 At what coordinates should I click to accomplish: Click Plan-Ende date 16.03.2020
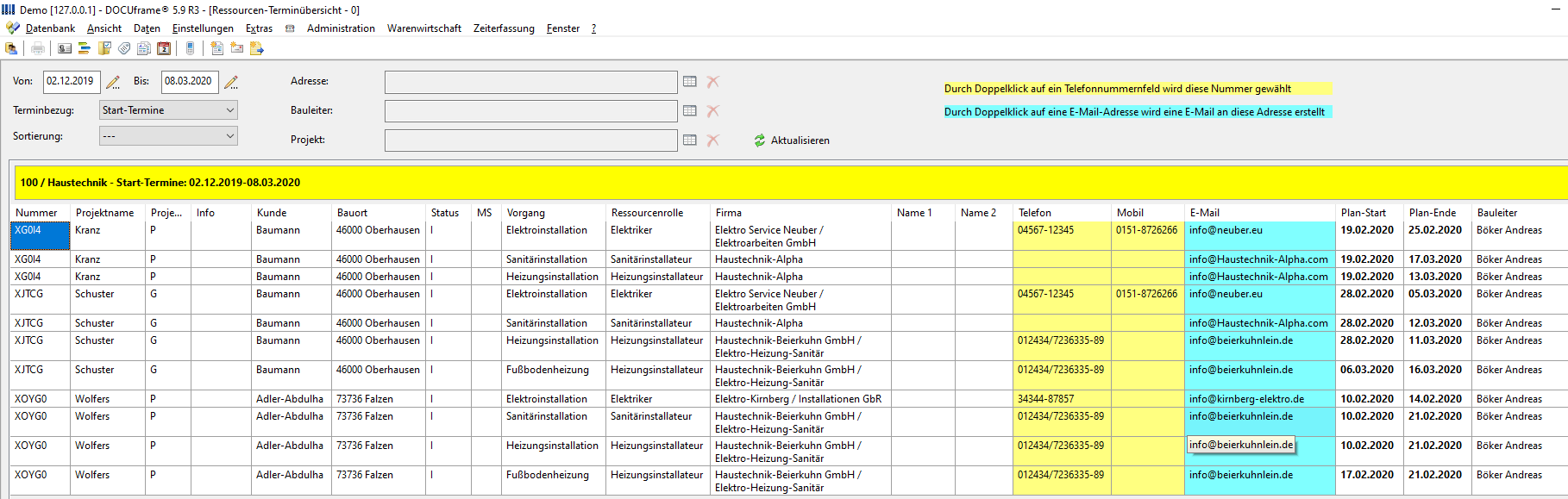[1435, 370]
